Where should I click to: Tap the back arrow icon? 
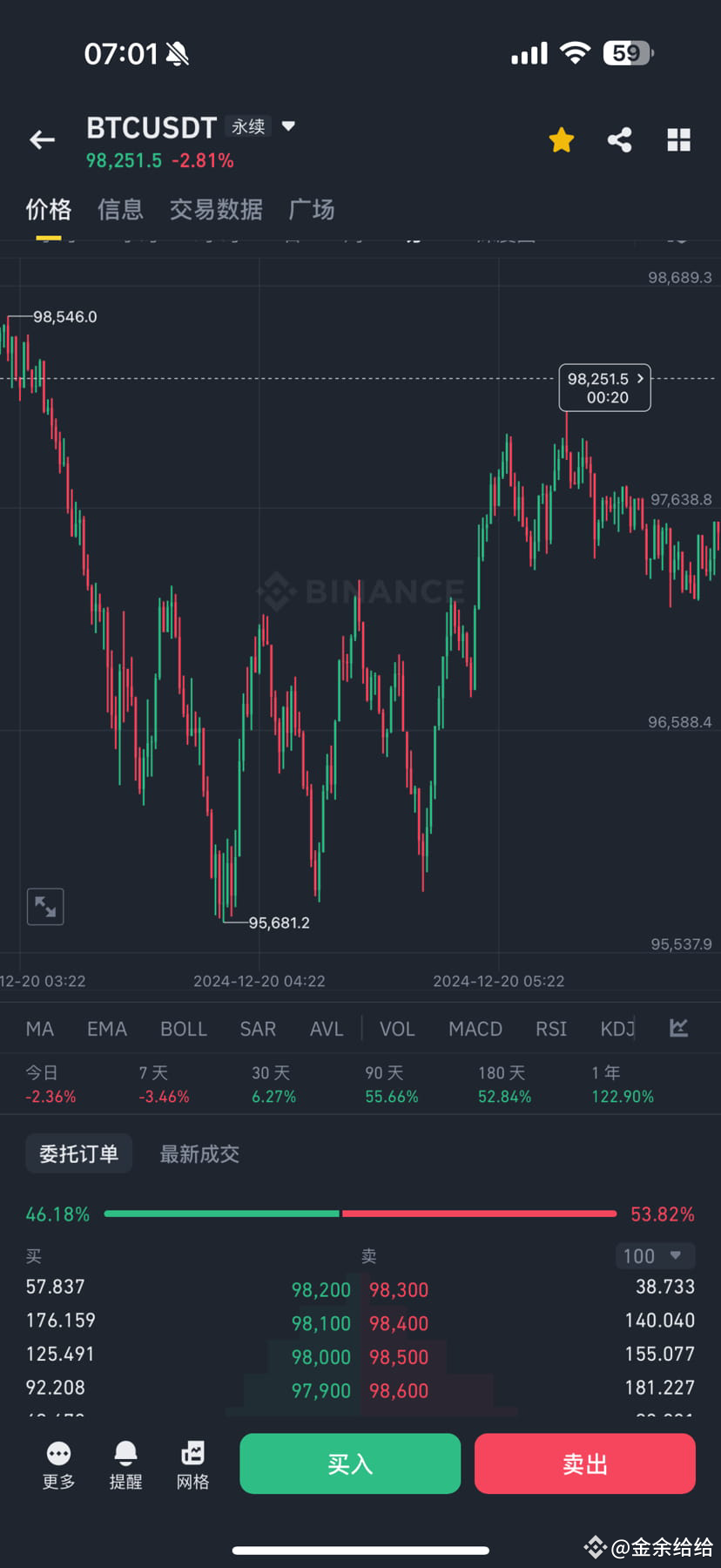point(42,139)
